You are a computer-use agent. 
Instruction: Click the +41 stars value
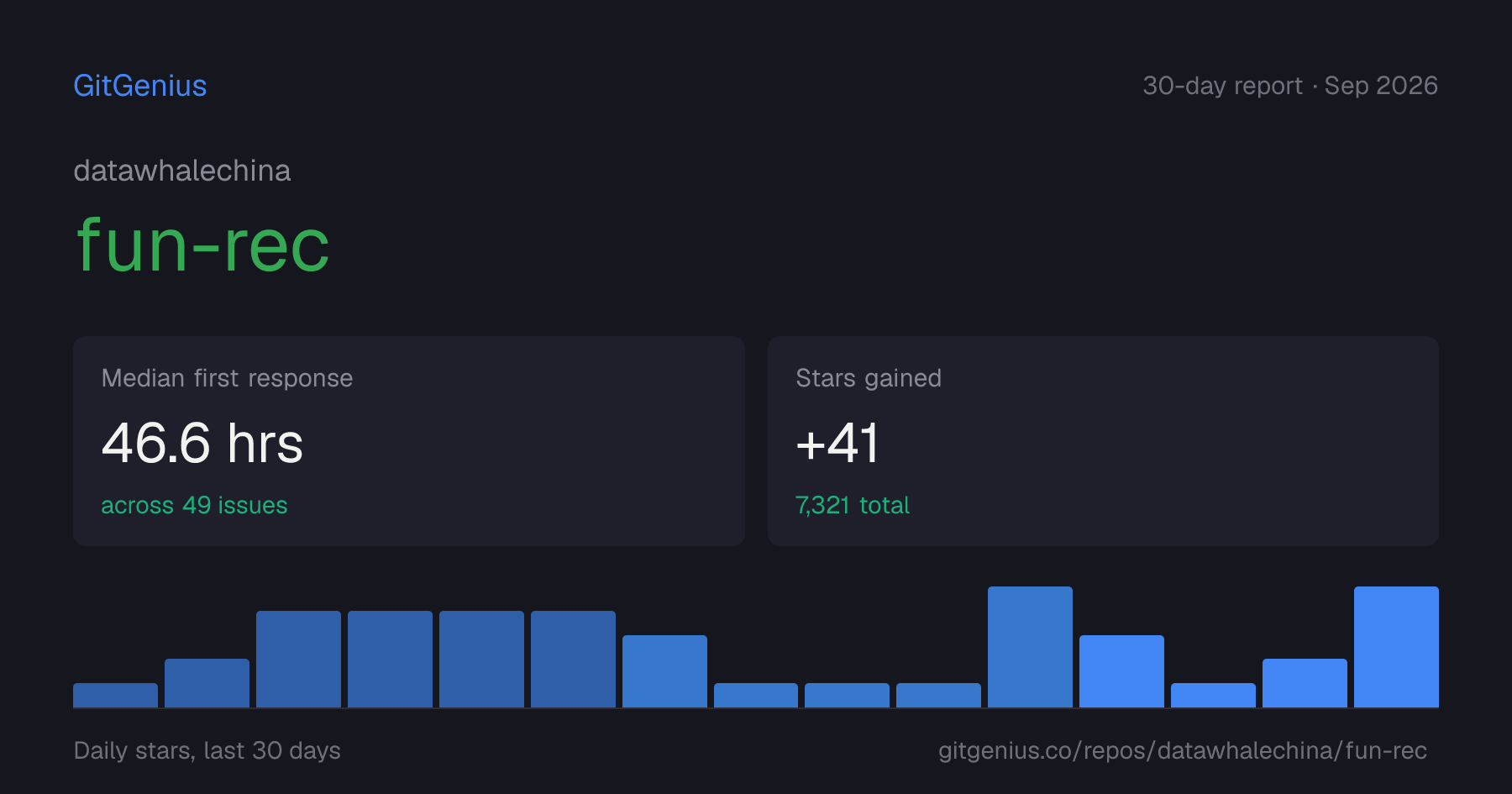coord(837,443)
